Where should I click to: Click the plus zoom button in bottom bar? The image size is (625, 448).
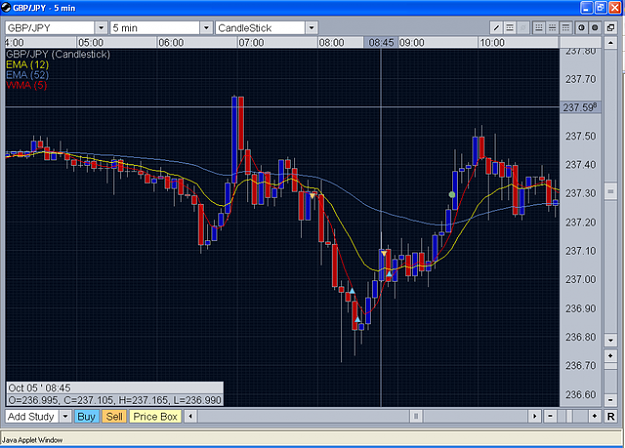tap(594, 417)
